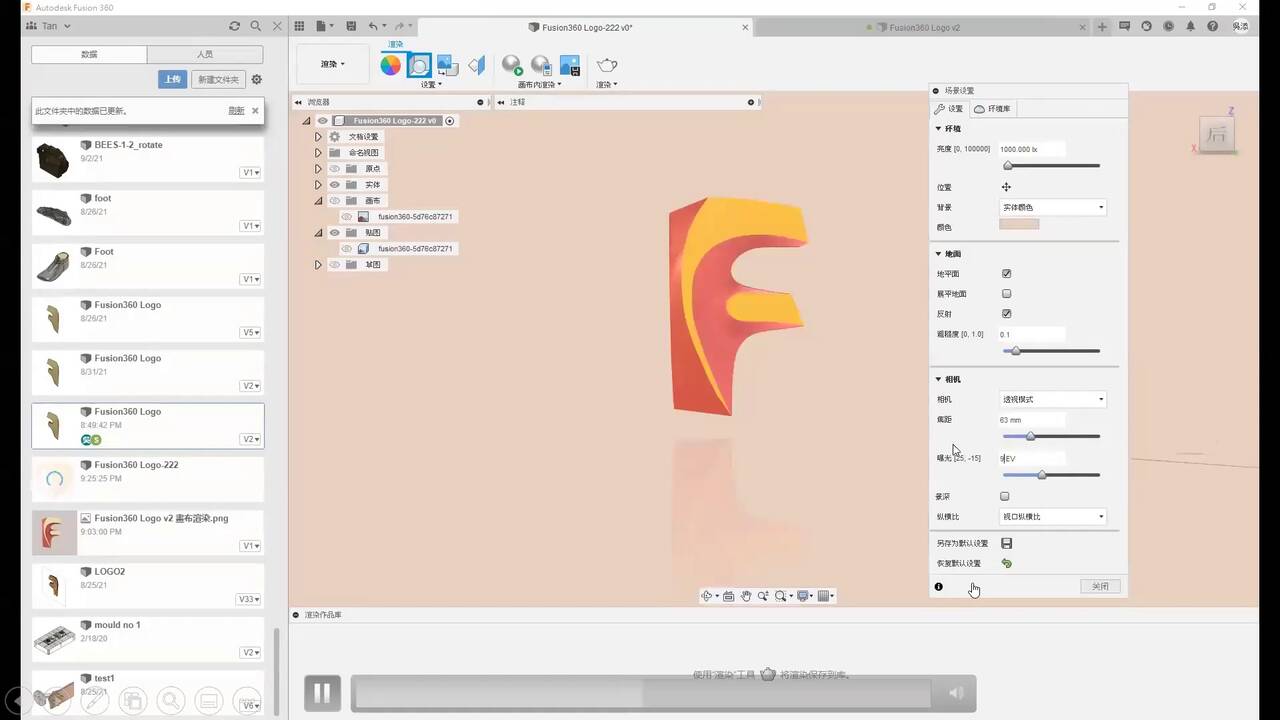Select the 设置 tab in scene settings

tap(949, 109)
